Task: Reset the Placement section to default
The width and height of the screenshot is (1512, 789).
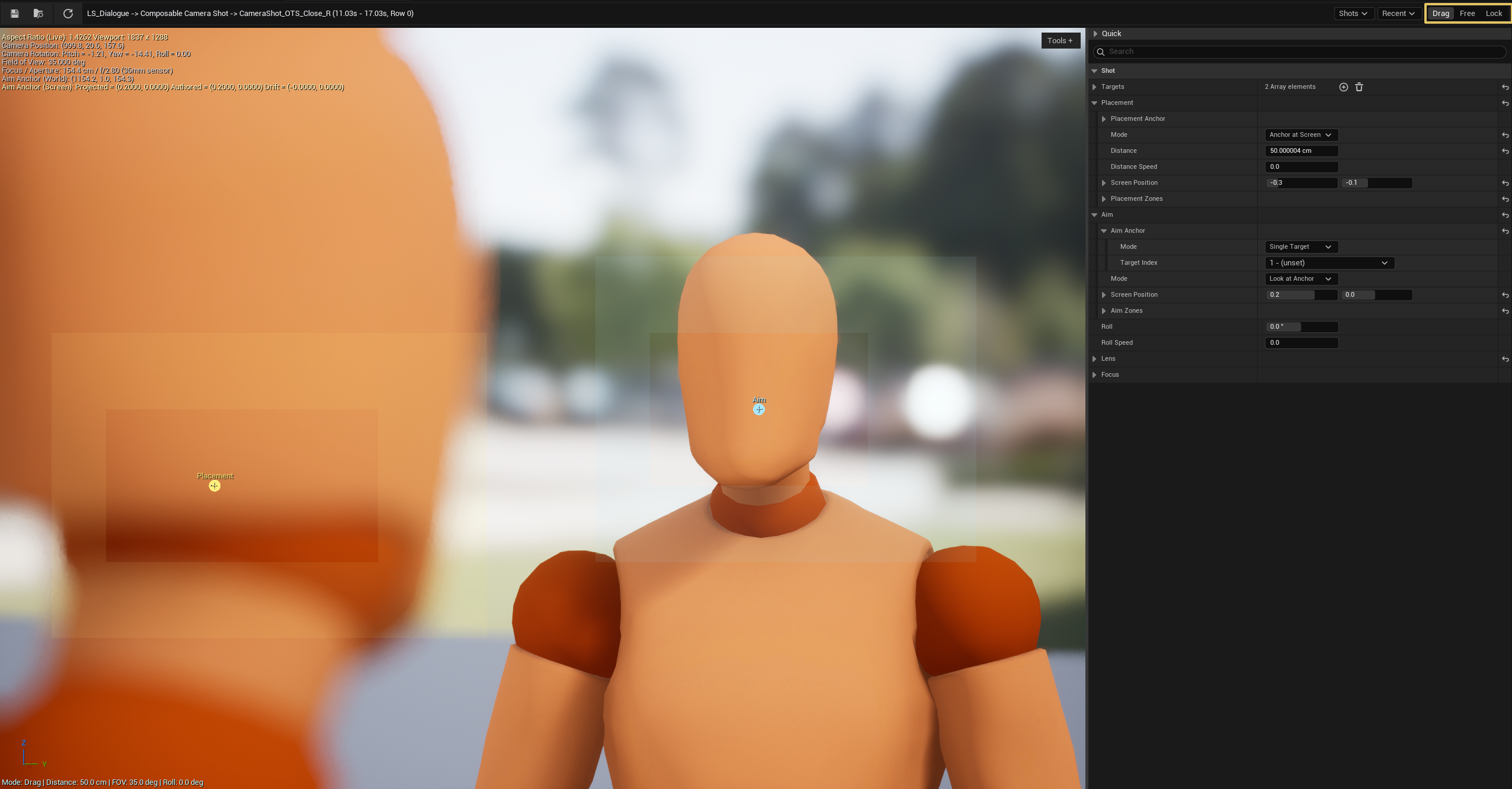Action: (x=1505, y=103)
